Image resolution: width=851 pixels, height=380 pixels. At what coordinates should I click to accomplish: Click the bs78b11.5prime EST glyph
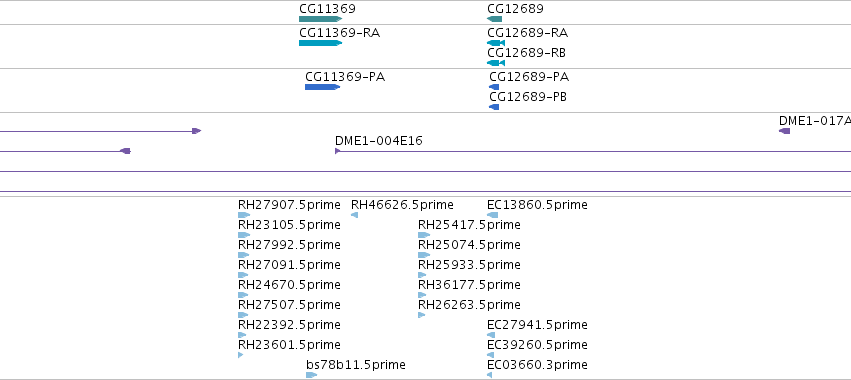(312, 375)
